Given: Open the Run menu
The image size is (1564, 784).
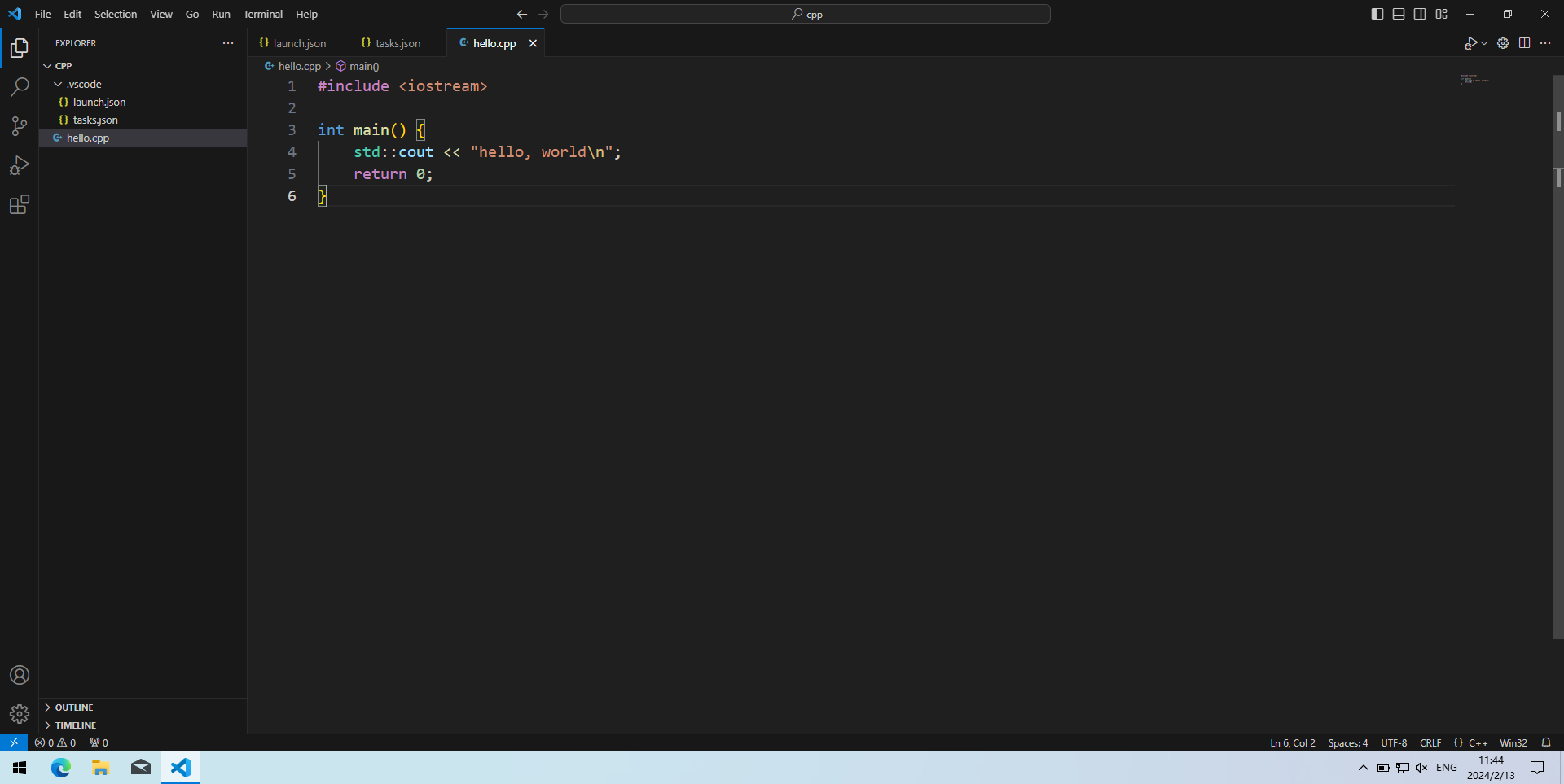Looking at the screenshot, I should click(221, 14).
